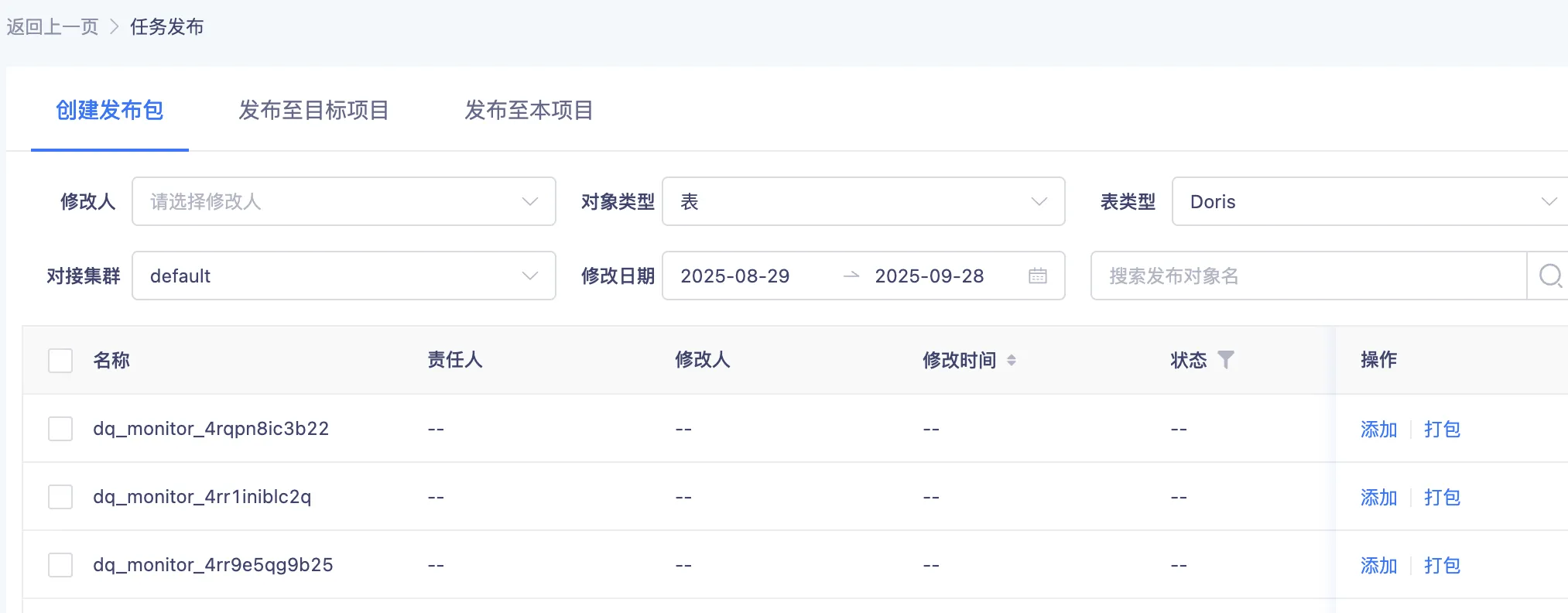The width and height of the screenshot is (1568, 613).
Task: Open the 对接集群 default dropdown
Action: (x=344, y=276)
